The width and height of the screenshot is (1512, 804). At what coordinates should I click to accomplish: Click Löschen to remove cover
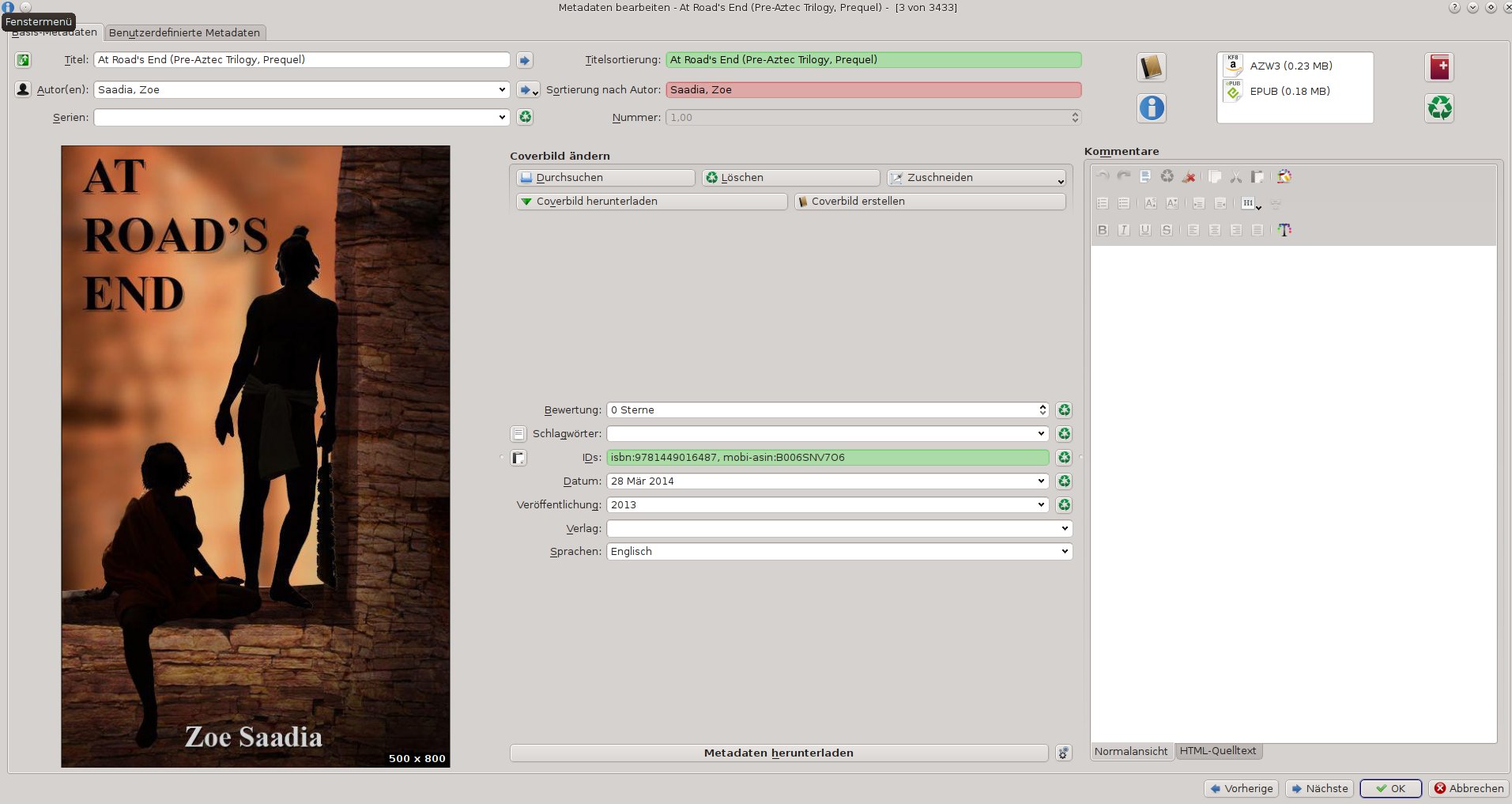[790, 178]
